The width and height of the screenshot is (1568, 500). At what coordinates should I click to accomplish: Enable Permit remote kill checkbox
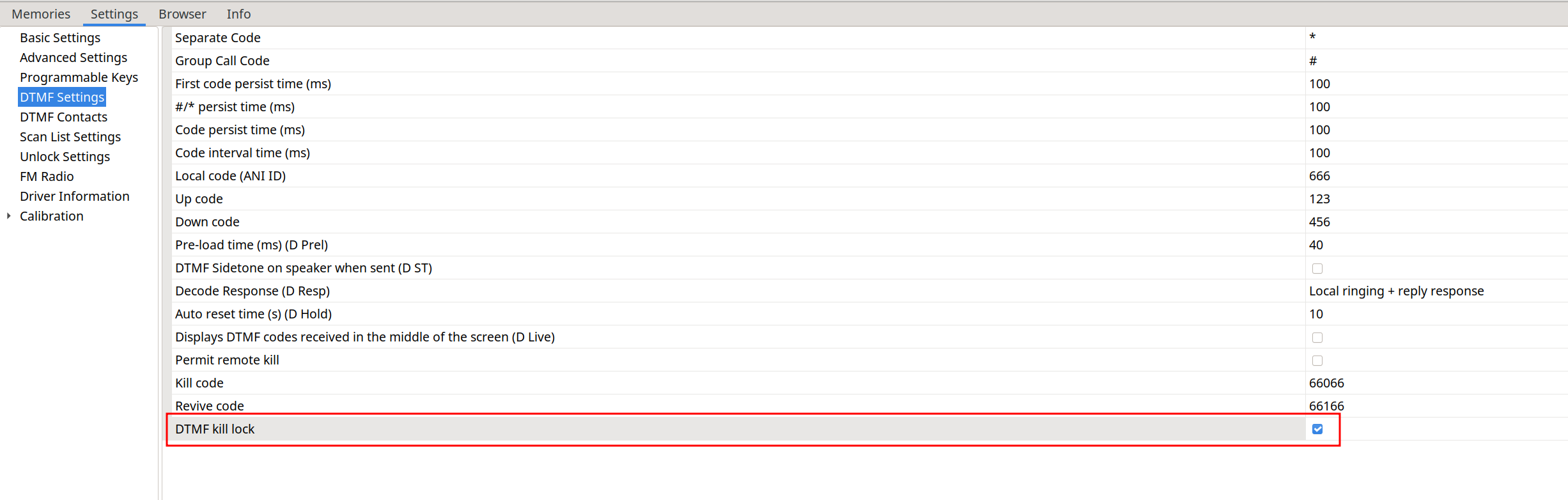(1317, 361)
